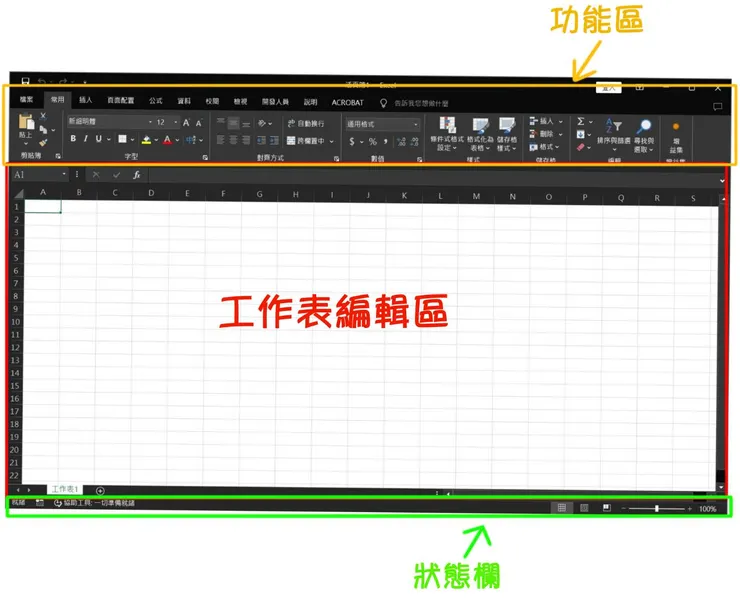Open the number format (通用格式) dropdown
This screenshot has width=740, height=598.
[416, 125]
